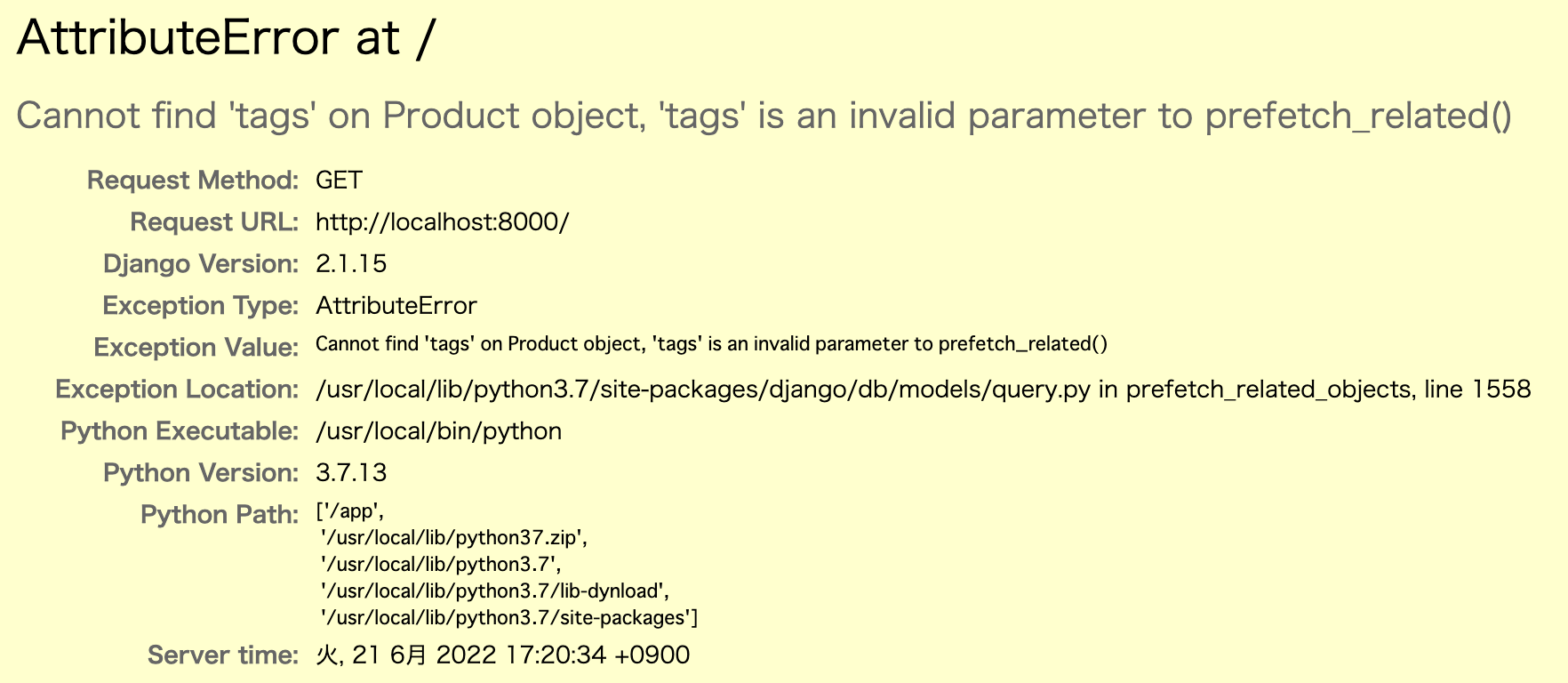Click the "Exception Type:" label

200,306
